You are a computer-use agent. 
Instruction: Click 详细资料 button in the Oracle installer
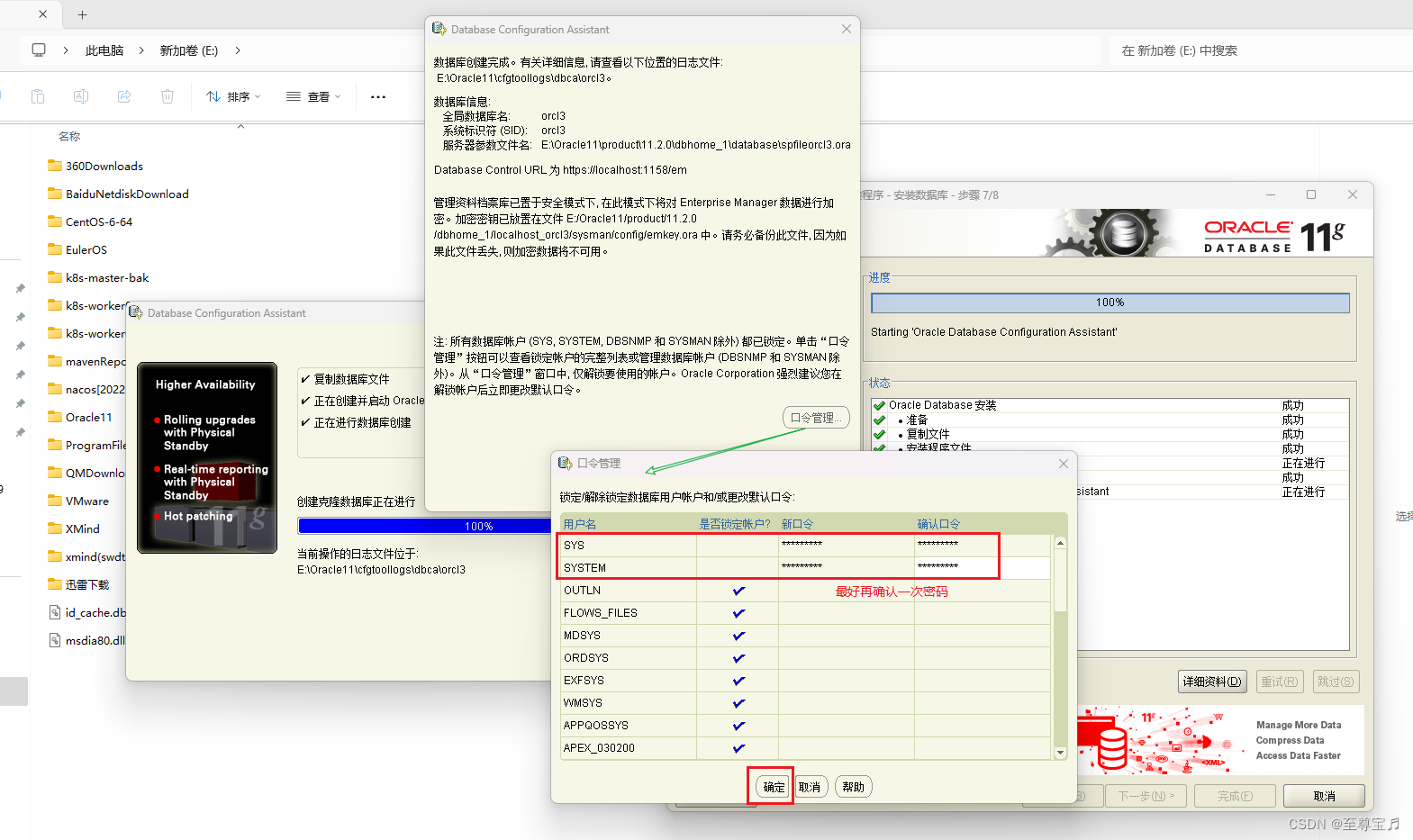point(1212,682)
